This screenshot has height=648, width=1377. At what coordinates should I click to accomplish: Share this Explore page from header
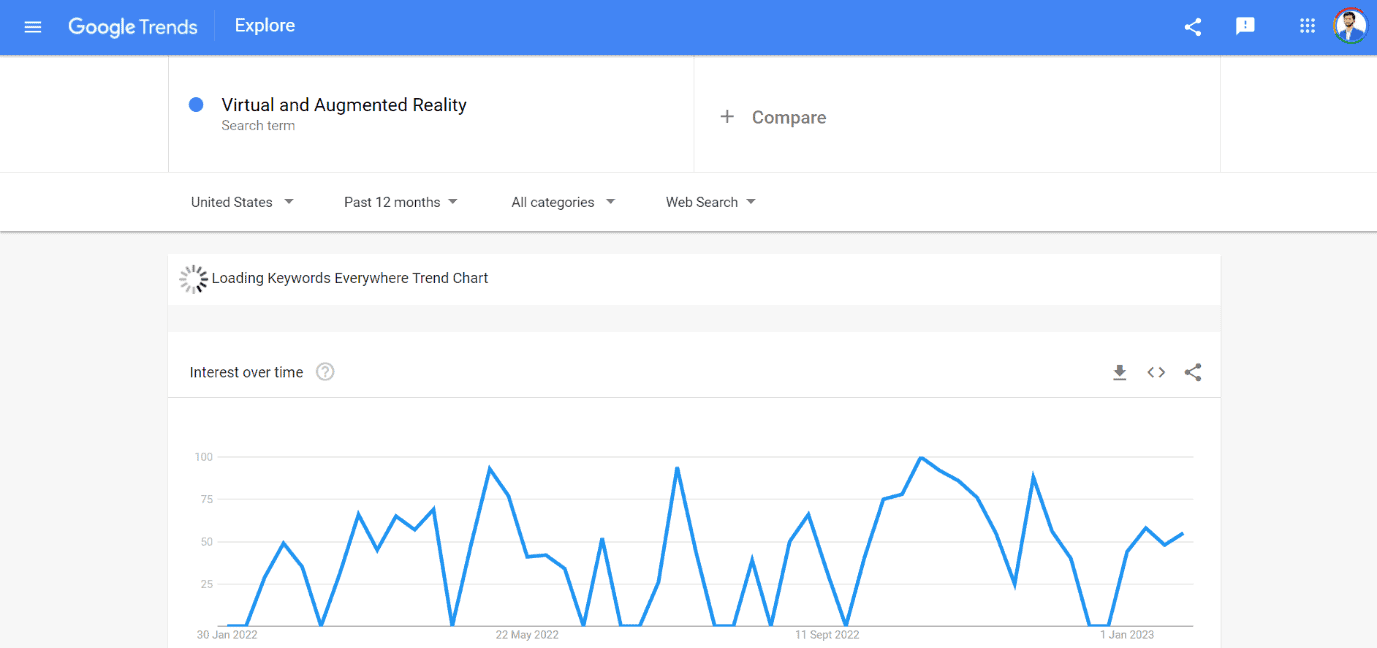(1192, 27)
